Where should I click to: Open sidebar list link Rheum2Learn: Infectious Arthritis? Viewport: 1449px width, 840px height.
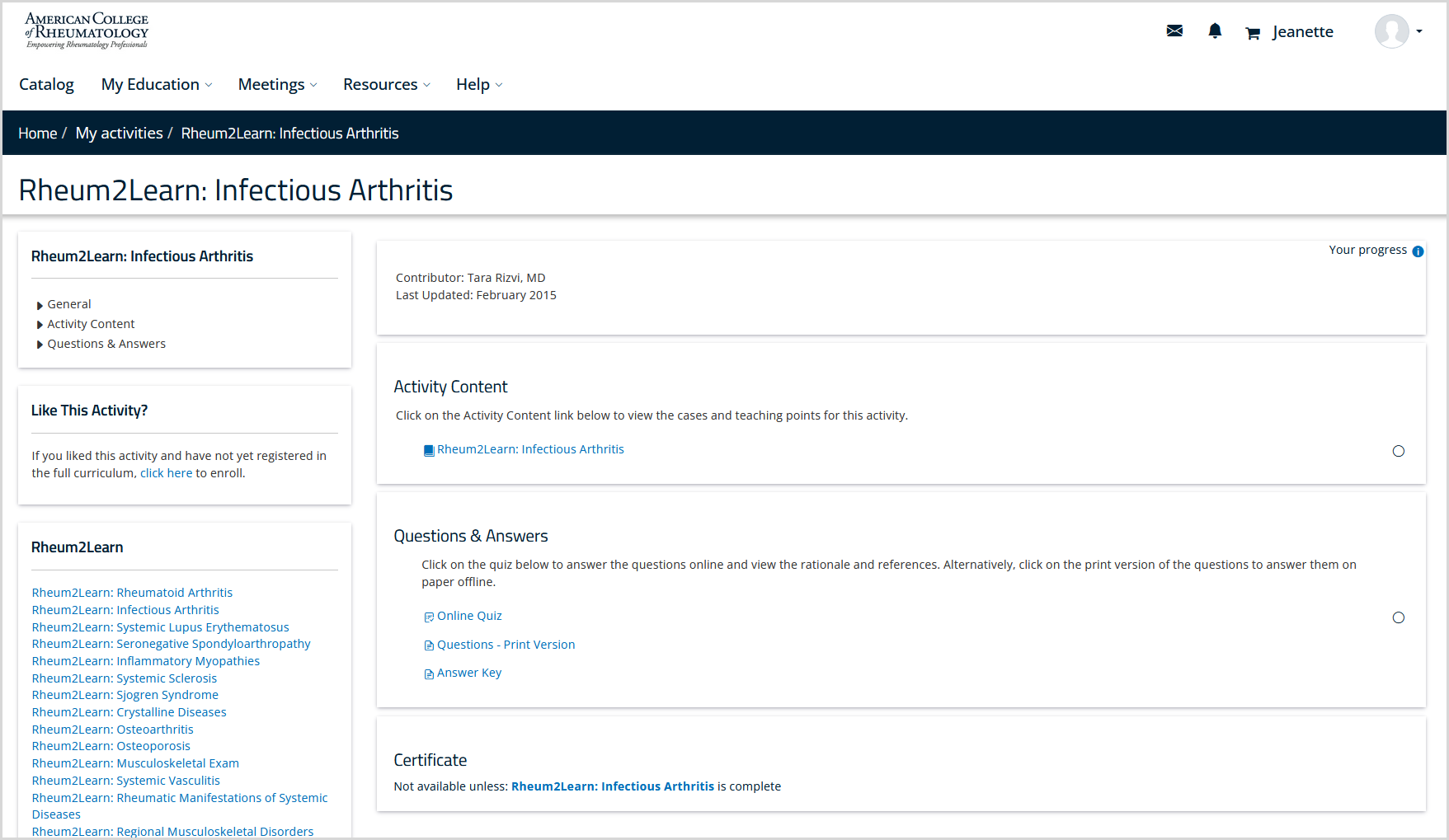[125, 610]
